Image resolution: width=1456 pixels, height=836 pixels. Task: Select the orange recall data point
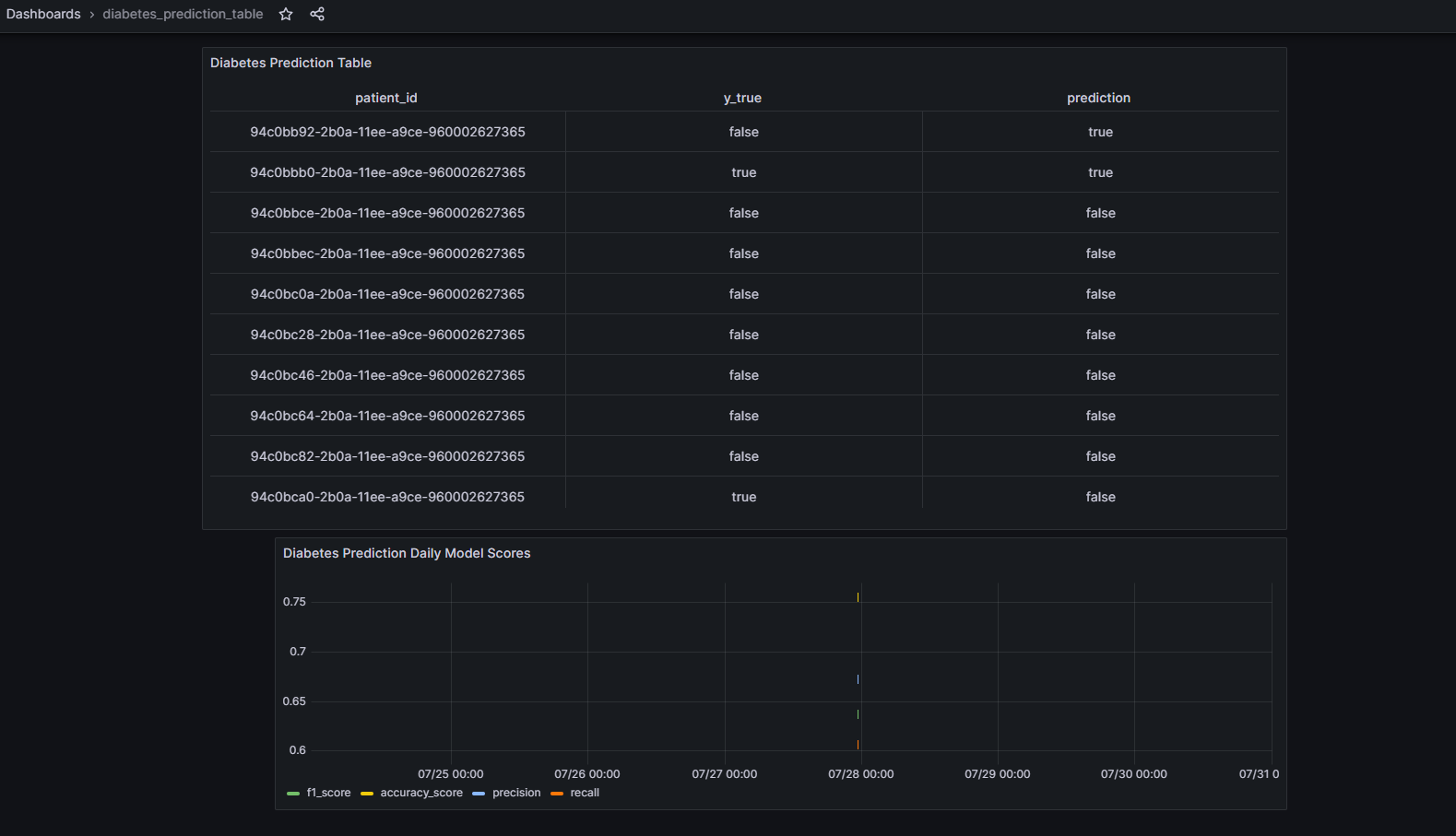pos(858,745)
